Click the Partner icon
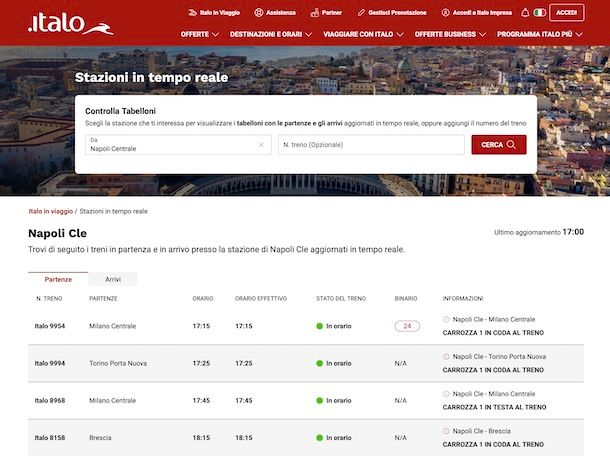 [315, 13]
